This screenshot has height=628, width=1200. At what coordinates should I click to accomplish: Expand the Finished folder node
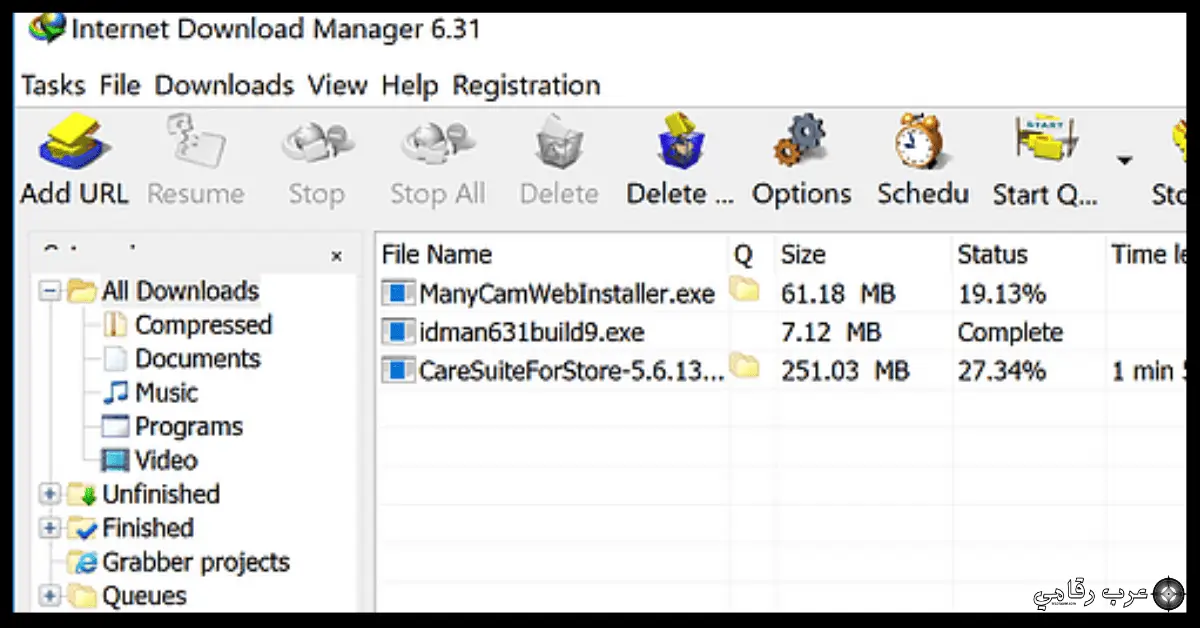48,529
